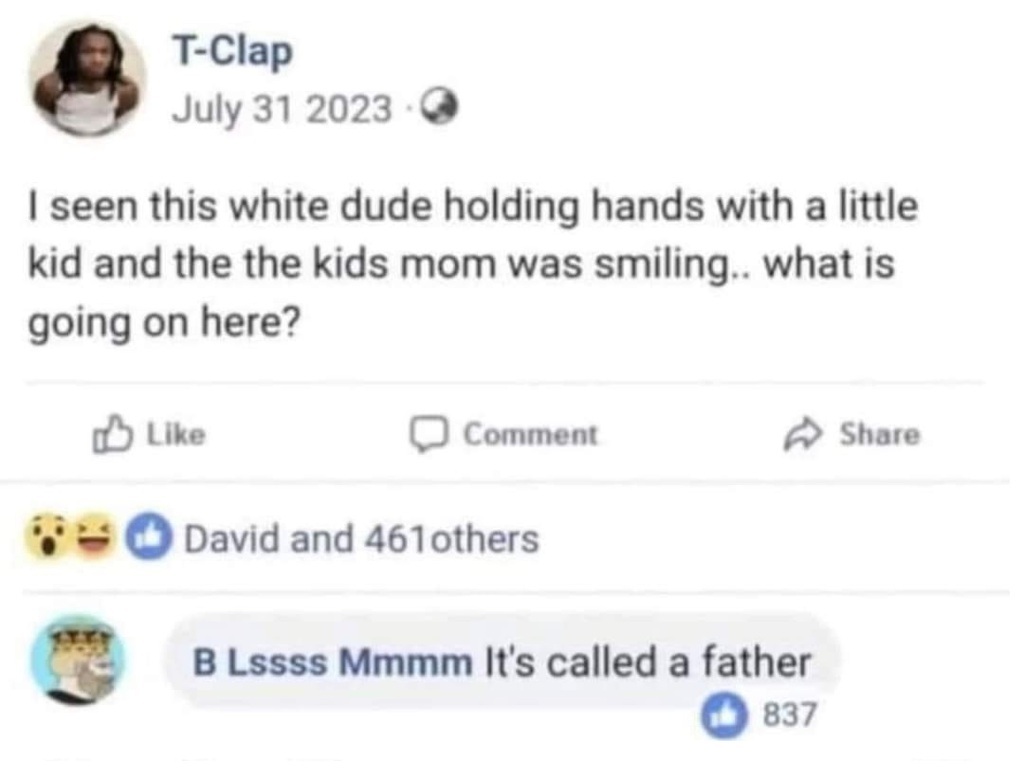This screenshot has height=778, width=1024.
Task: Click the blue Like reaction badge near David
Action: click(x=147, y=539)
